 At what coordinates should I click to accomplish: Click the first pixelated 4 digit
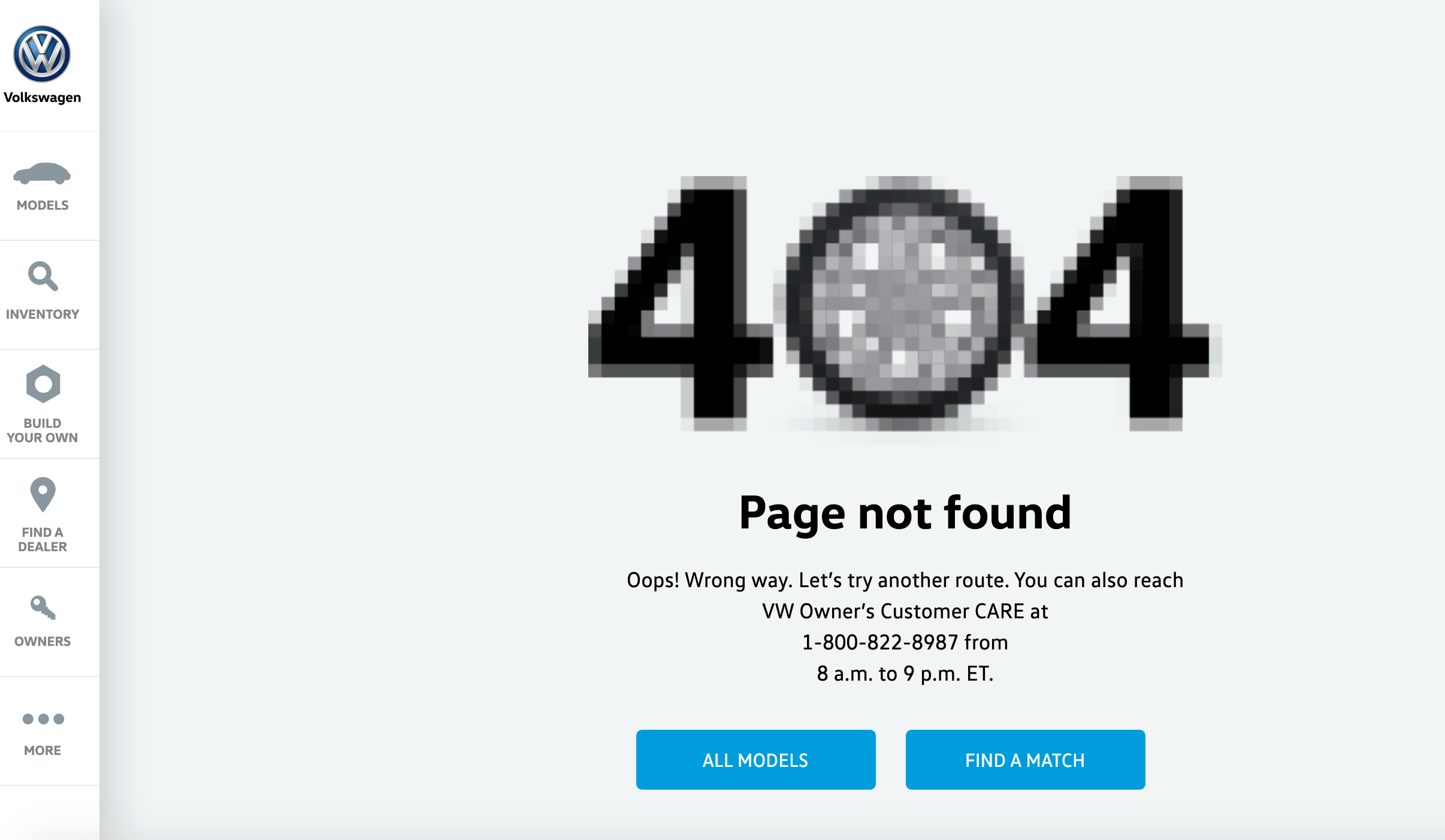click(681, 303)
